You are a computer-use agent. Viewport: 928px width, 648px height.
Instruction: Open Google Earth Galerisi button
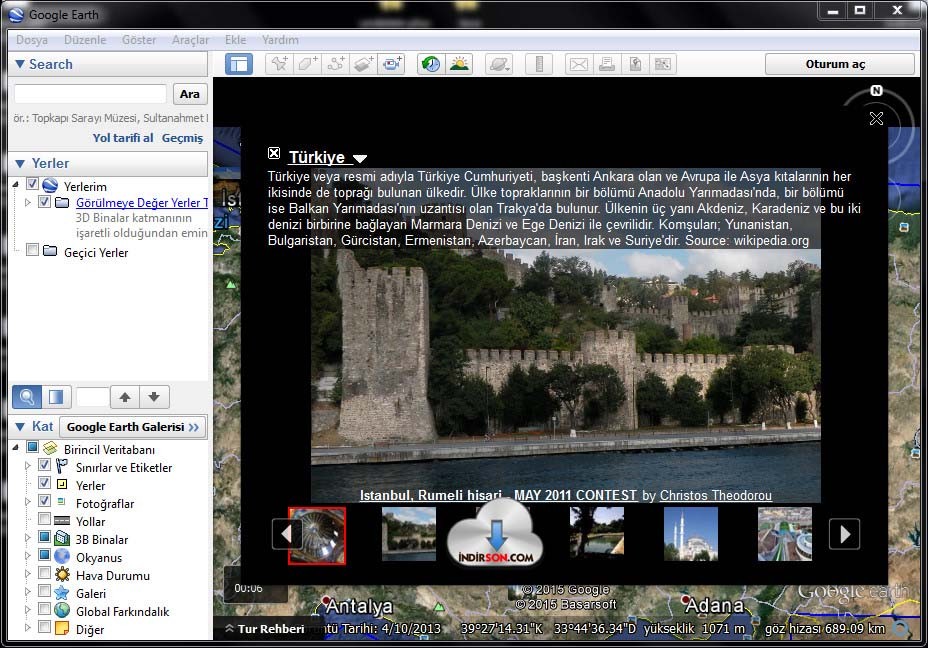coord(133,427)
